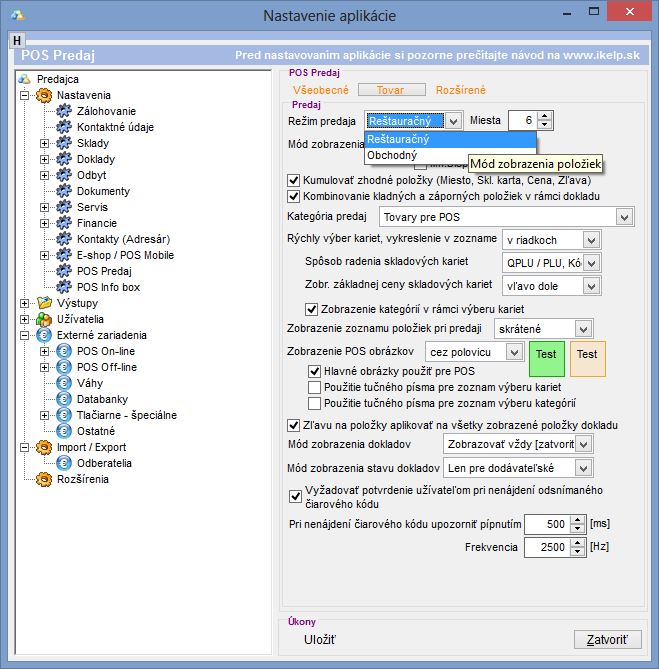Click the Nastavenia gear icon in tree
Viewport: 659px width, 669px height.
coord(44,95)
